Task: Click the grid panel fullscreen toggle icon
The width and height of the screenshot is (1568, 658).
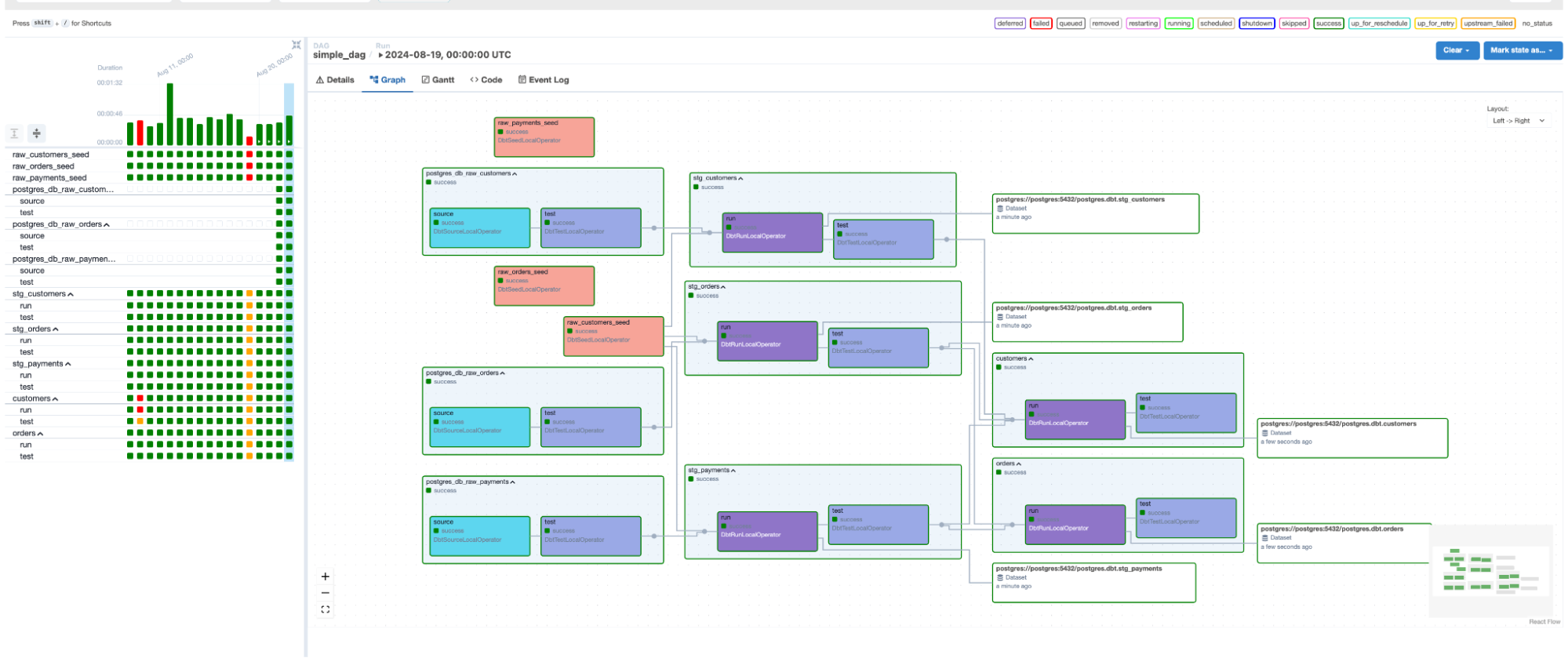Action: pos(296,45)
